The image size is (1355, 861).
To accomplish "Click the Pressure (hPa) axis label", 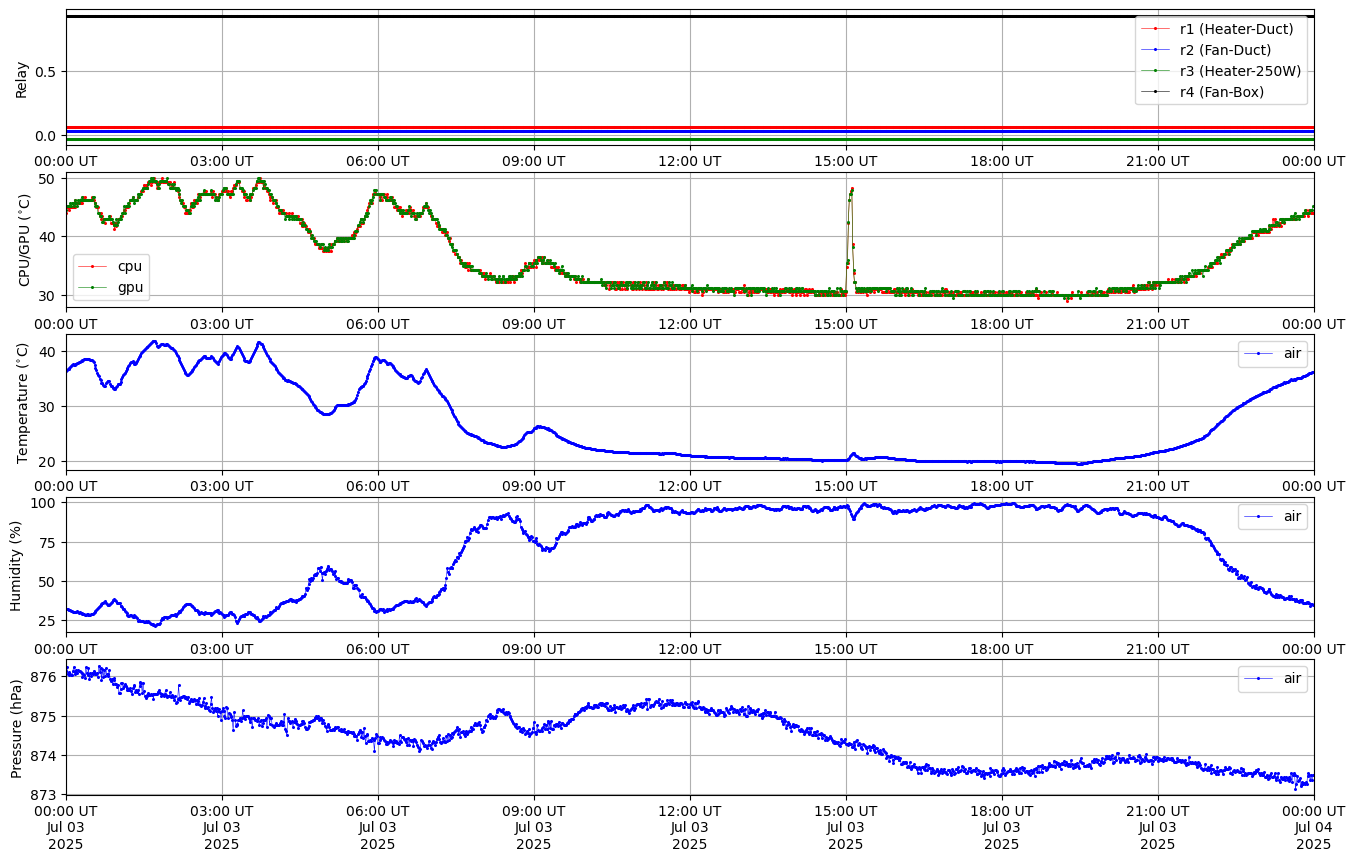I will [x=16, y=727].
